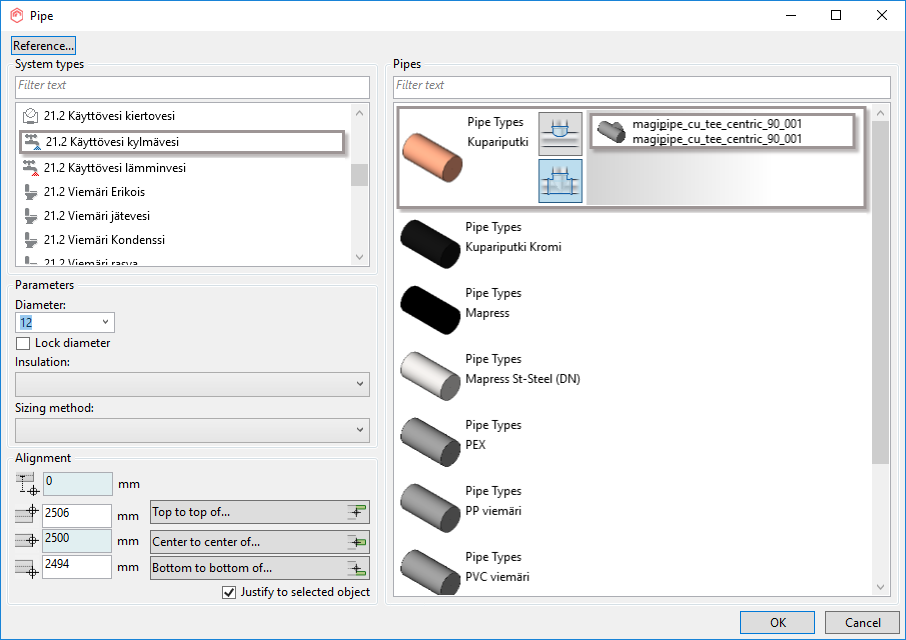Click the magipipe_cu_tee_centric_90_001 fitting icon
Screen dimensions: 906x640
(611, 131)
